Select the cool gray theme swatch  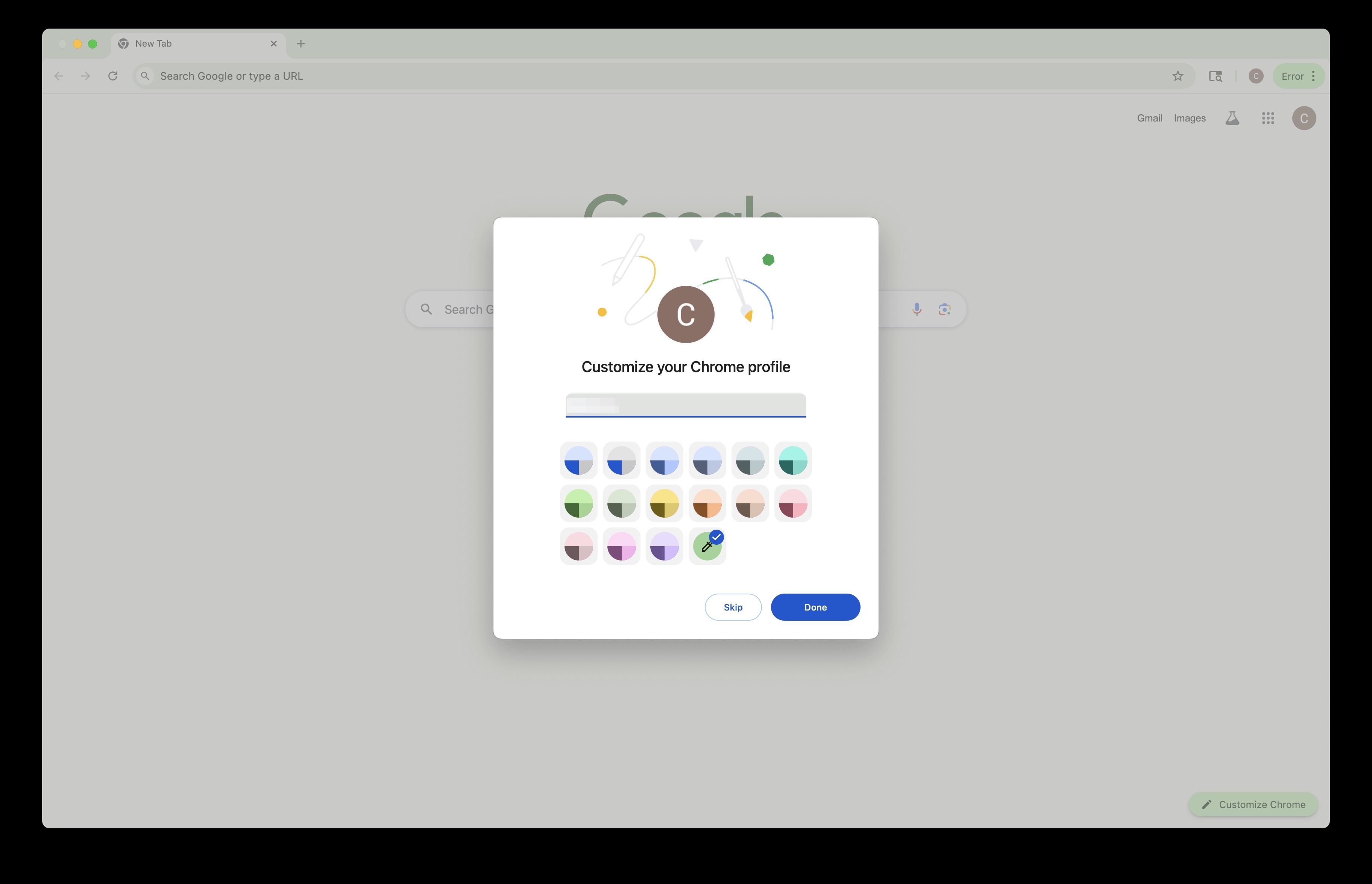(x=750, y=460)
